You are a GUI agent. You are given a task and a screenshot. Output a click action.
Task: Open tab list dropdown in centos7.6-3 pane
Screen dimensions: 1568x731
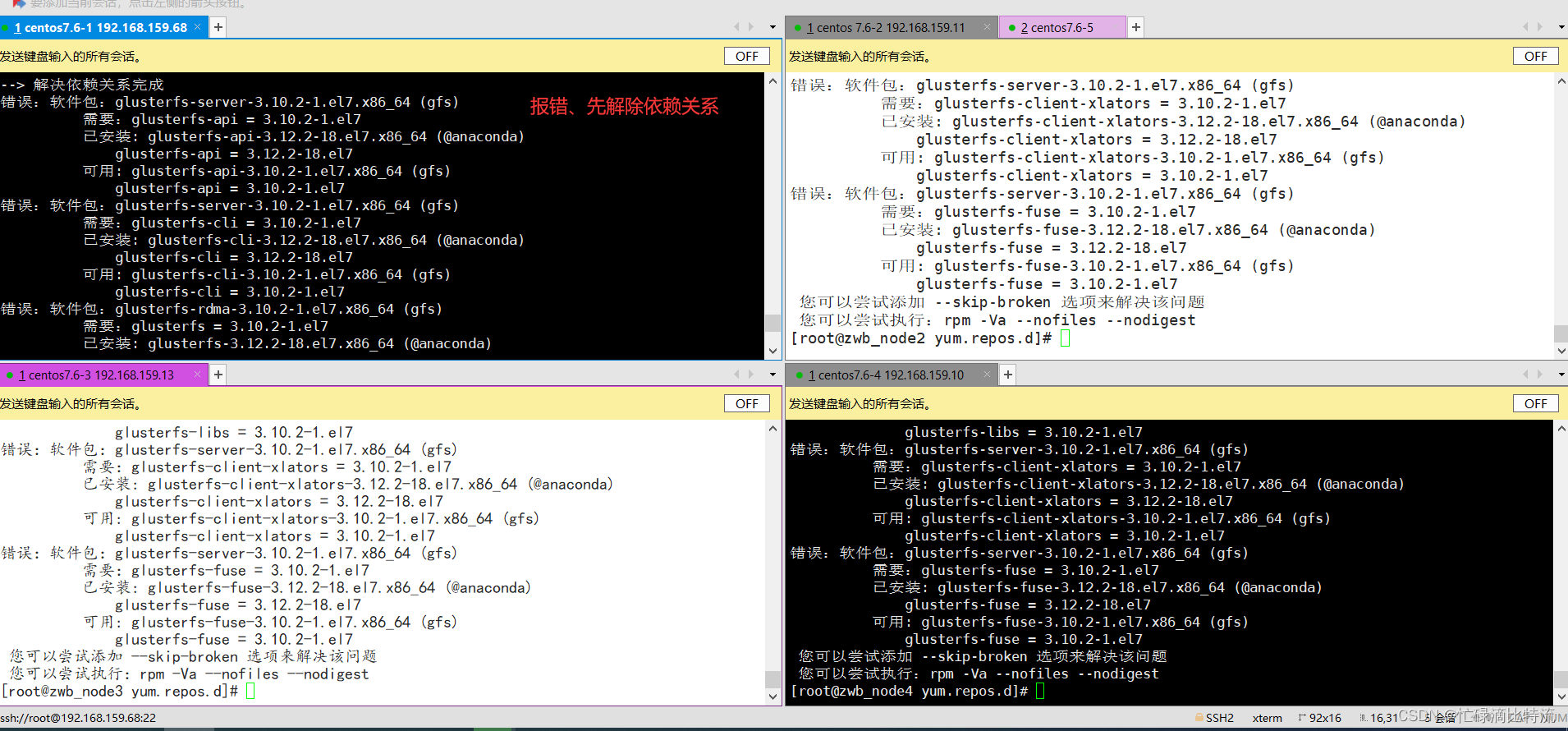tap(773, 375)
